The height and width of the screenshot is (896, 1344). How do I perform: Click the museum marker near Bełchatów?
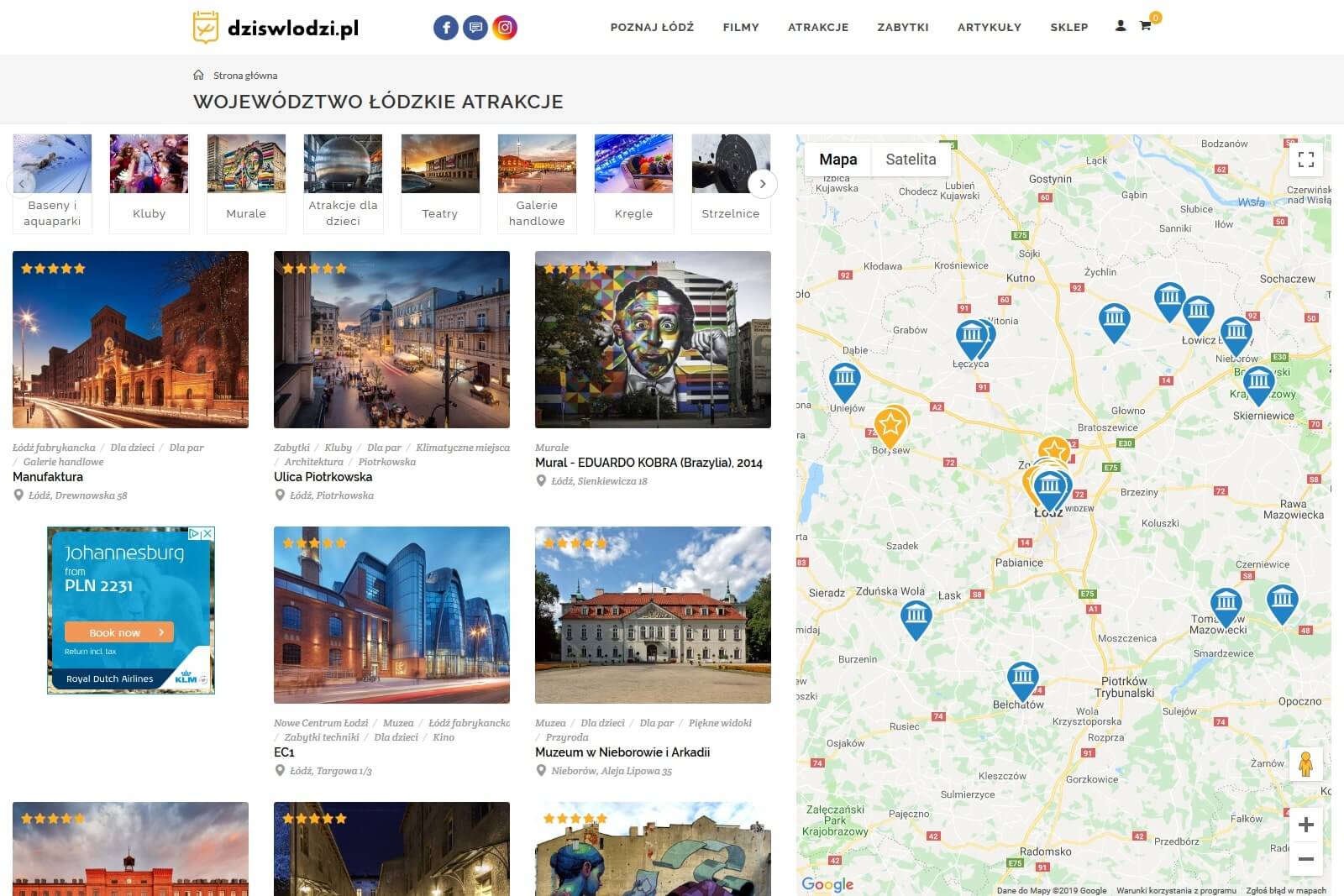[x=1022, y=678]
